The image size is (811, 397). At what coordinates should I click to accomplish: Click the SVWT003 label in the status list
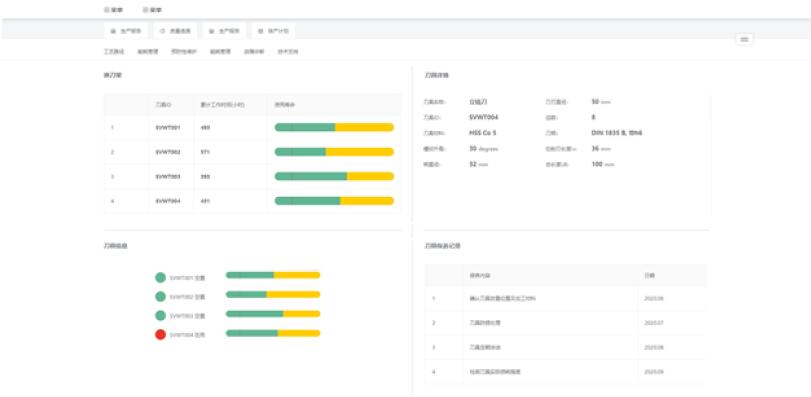pyautogui.click(x=187, y=316)
